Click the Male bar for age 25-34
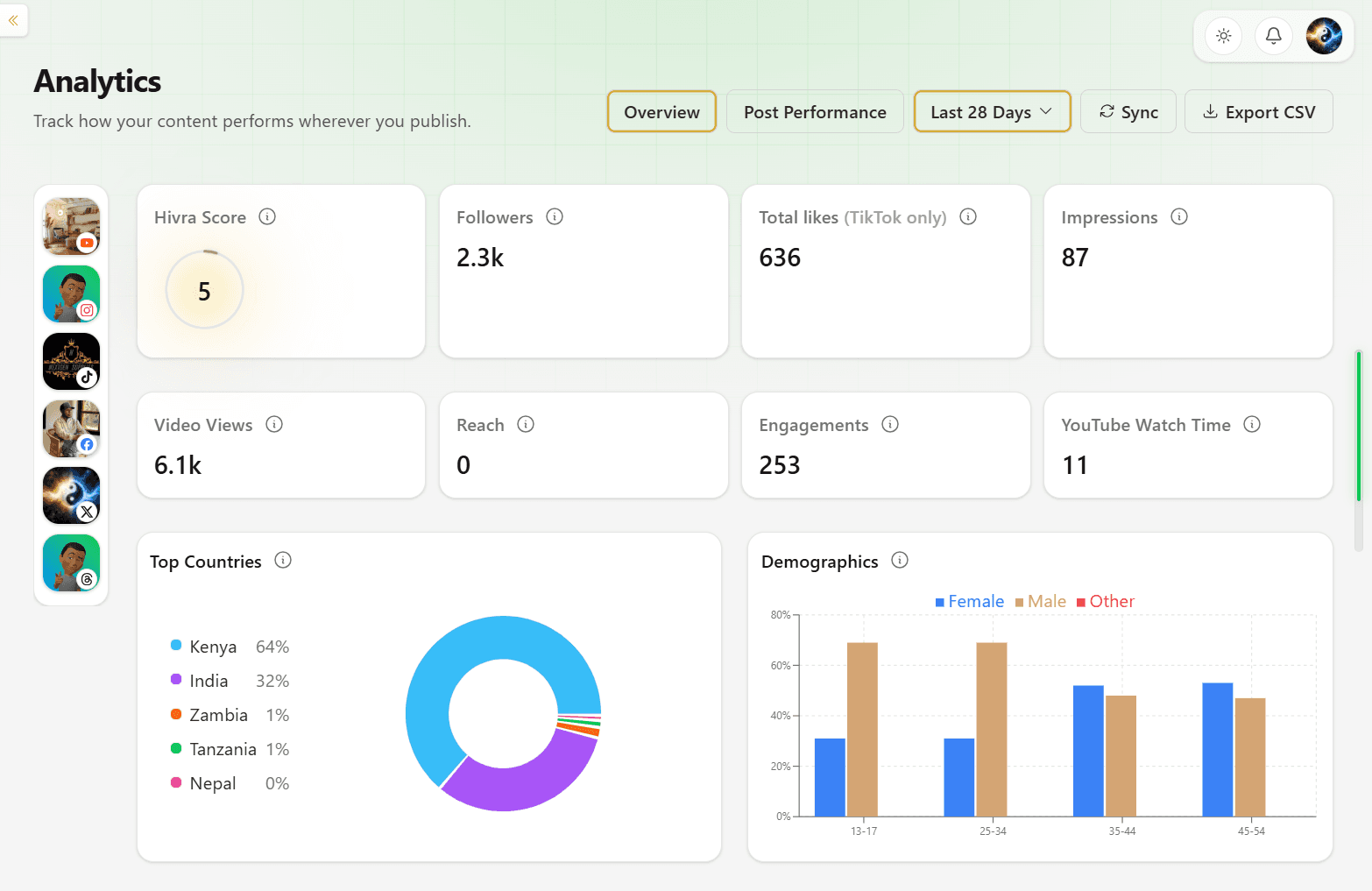This screenshot has width=1372, height=891. tap(992, 730)
